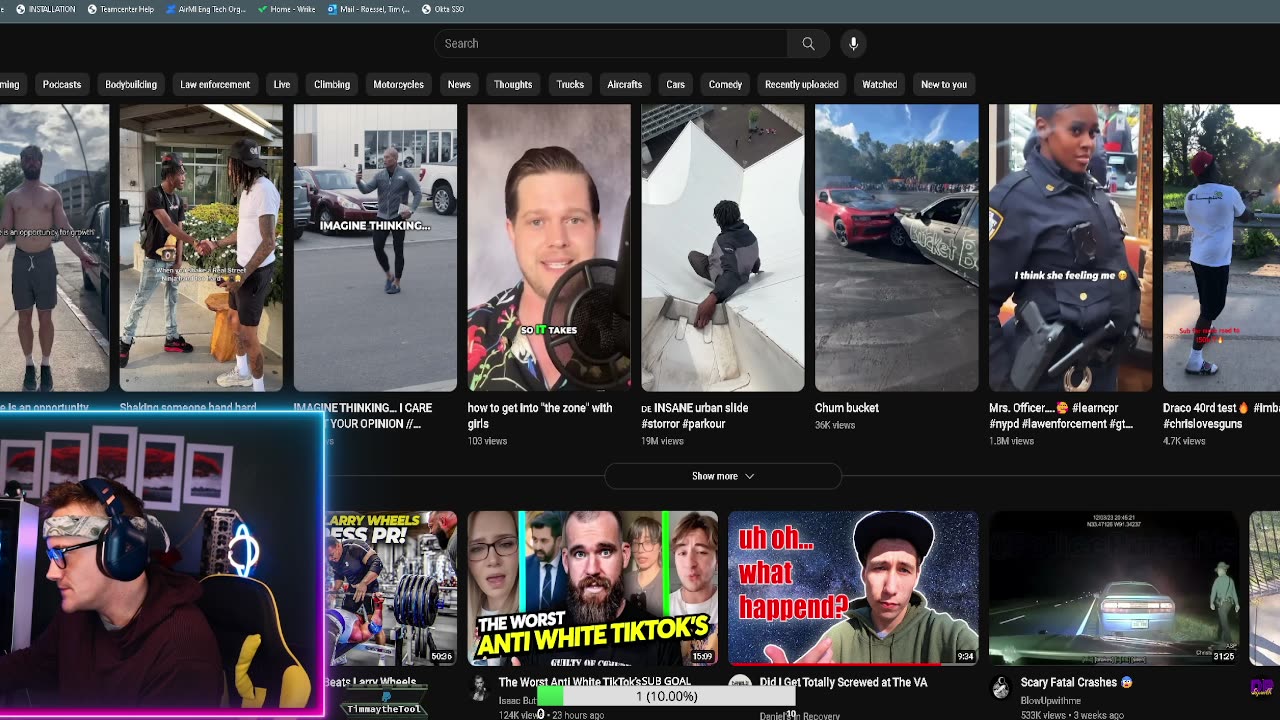Click into the YouTube Search field

[611, 43]
